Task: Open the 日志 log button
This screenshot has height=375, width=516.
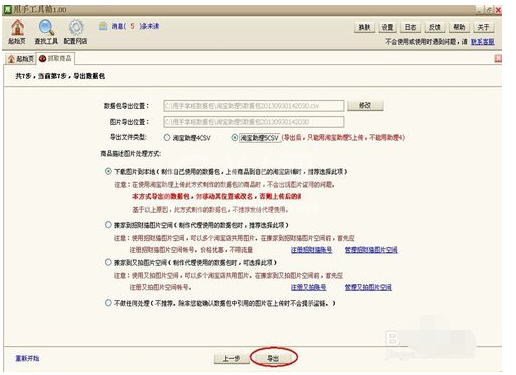Action: point(410,27)
